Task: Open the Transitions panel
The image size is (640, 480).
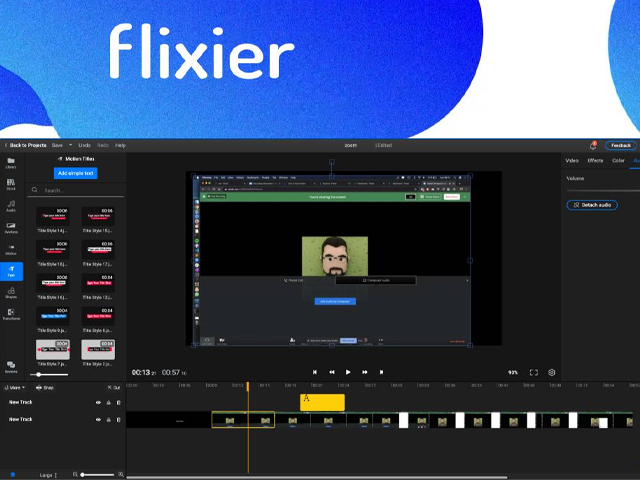Action: pos(11,314)
